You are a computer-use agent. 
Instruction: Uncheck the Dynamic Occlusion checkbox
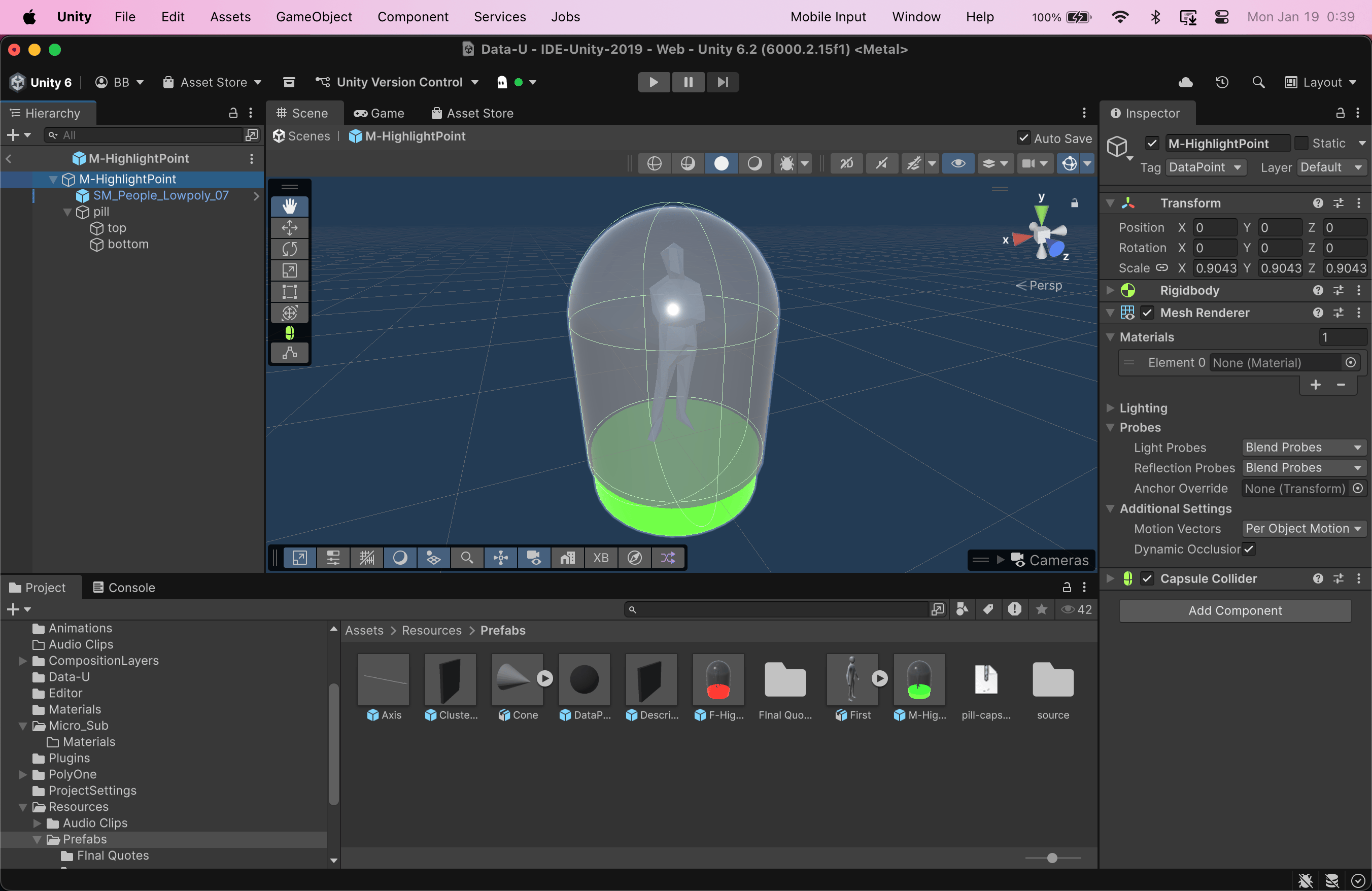pos(1249,549)
